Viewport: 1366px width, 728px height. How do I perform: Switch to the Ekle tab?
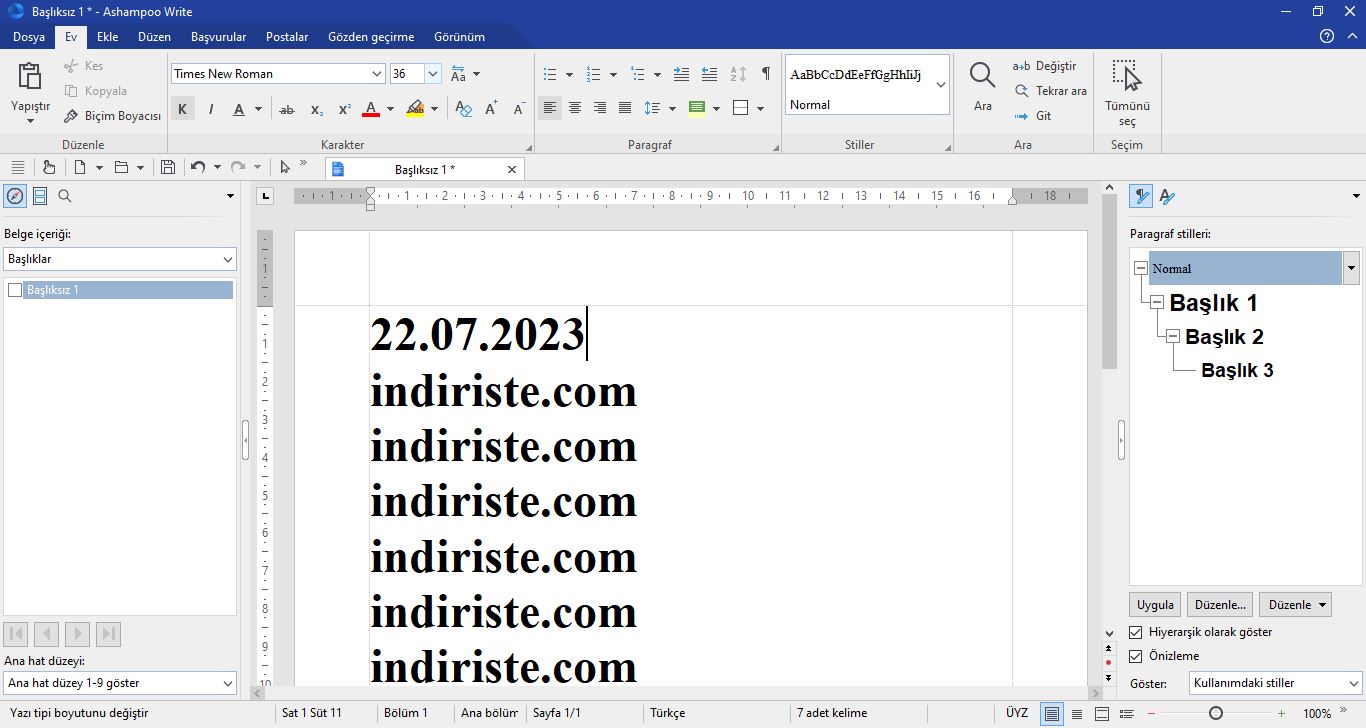click(108, 37)
